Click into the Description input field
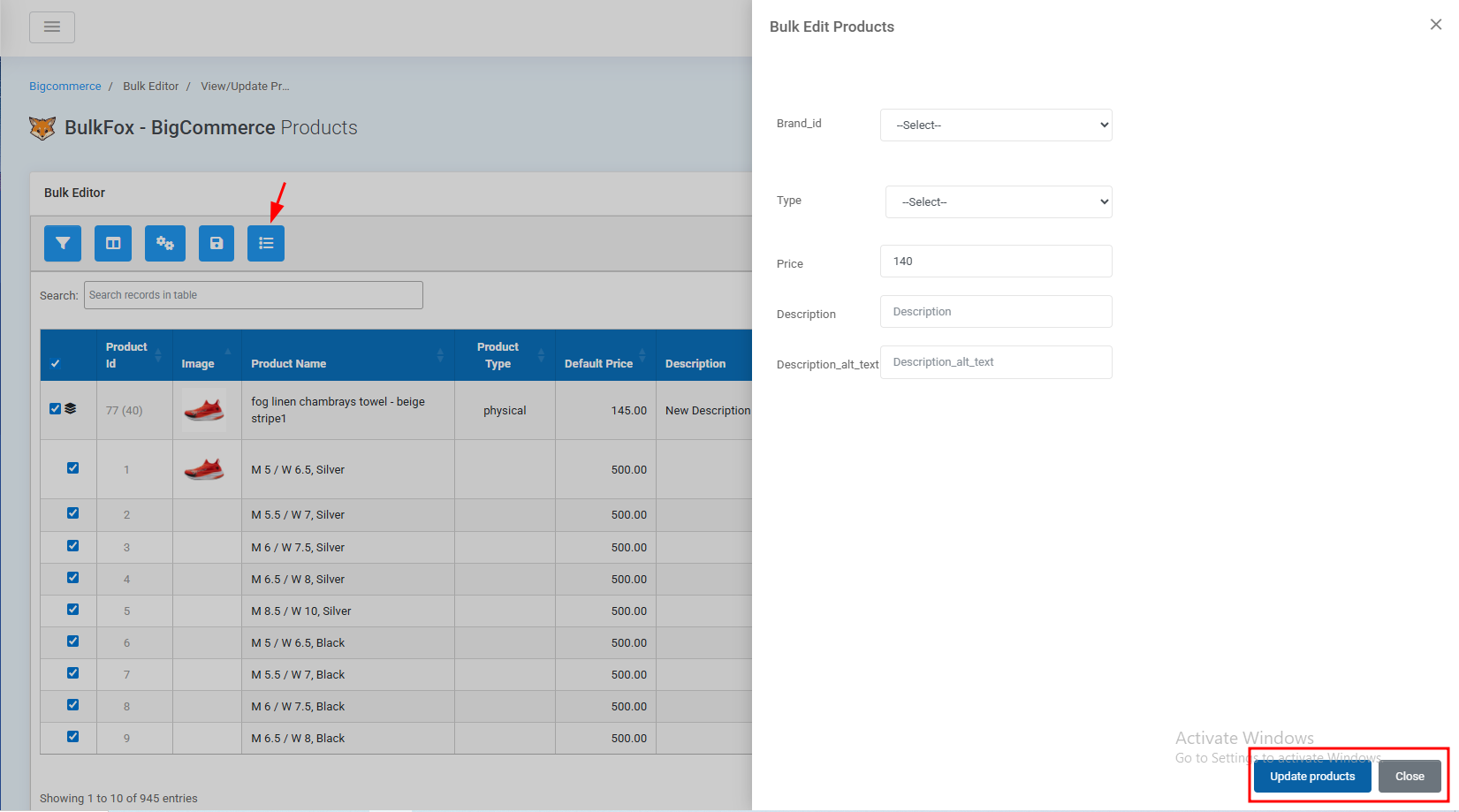1459x812 pixels. pos(996,312)
